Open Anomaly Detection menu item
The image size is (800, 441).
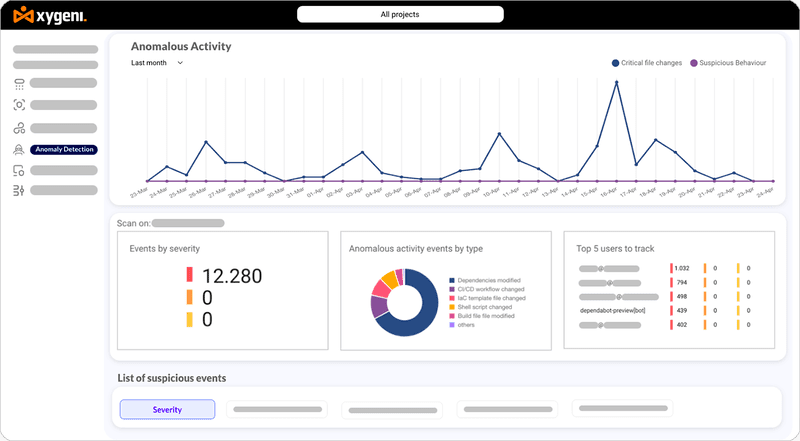click(x=63, y=149)
